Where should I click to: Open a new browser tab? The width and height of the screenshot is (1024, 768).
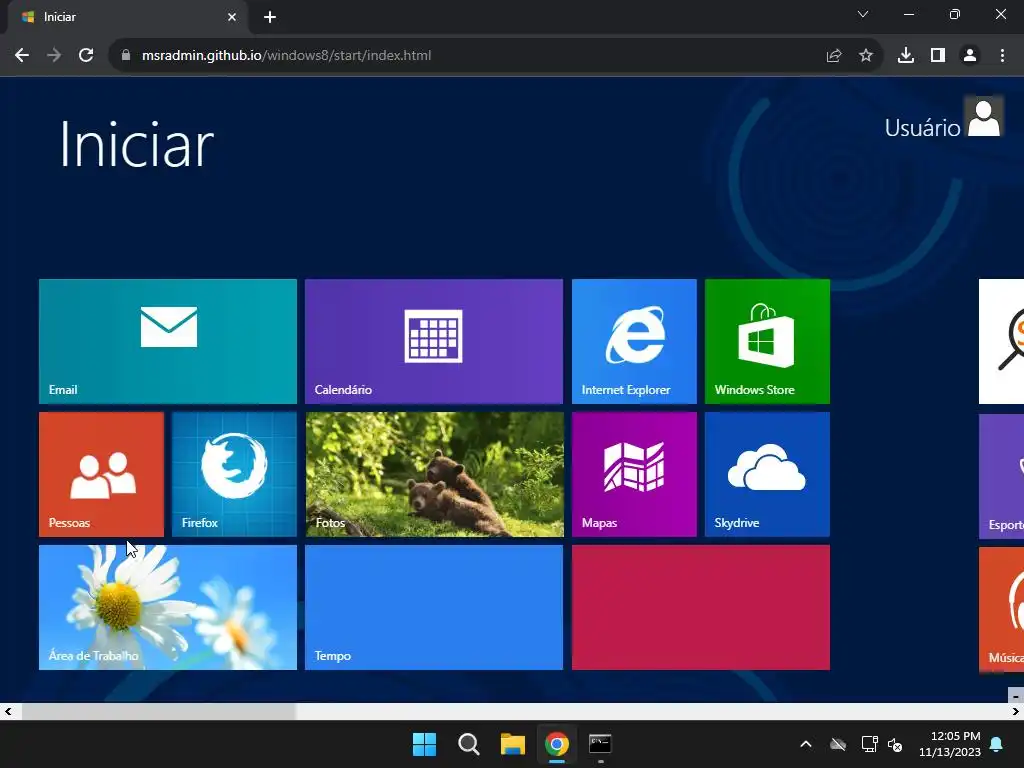(270, 17)
